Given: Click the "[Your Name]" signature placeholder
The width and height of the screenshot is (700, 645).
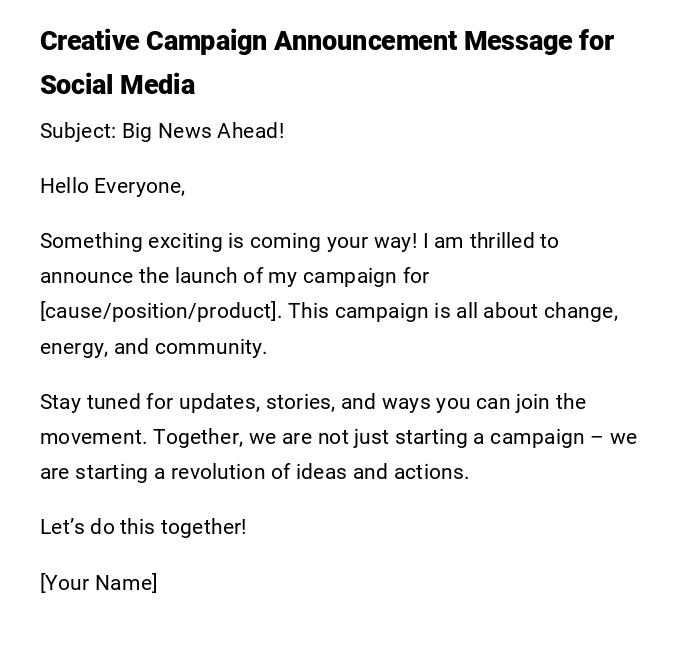Looking at the screenshot, I should click(x=98, y=583).
